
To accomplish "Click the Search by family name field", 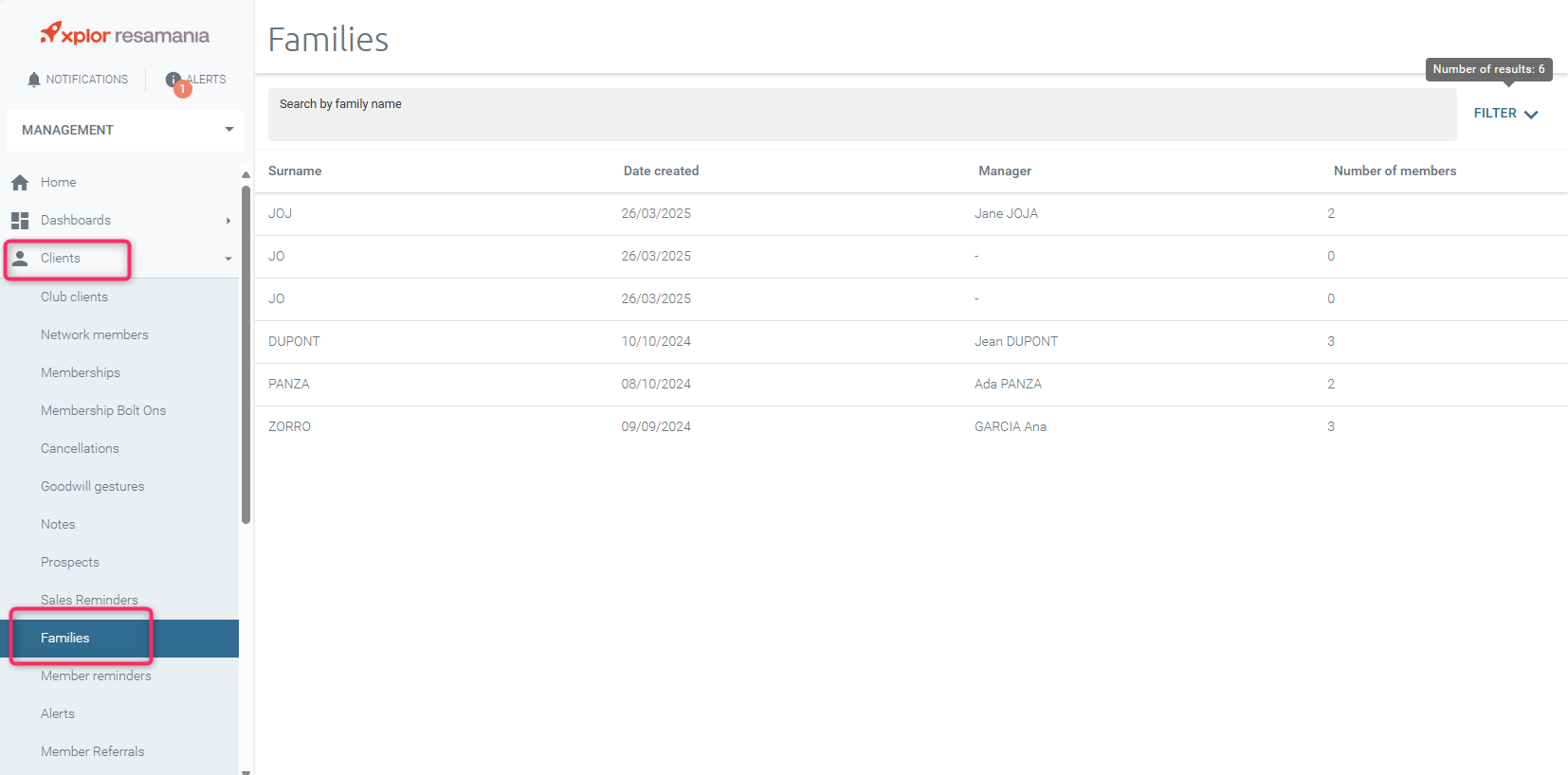I will point(863,115).
